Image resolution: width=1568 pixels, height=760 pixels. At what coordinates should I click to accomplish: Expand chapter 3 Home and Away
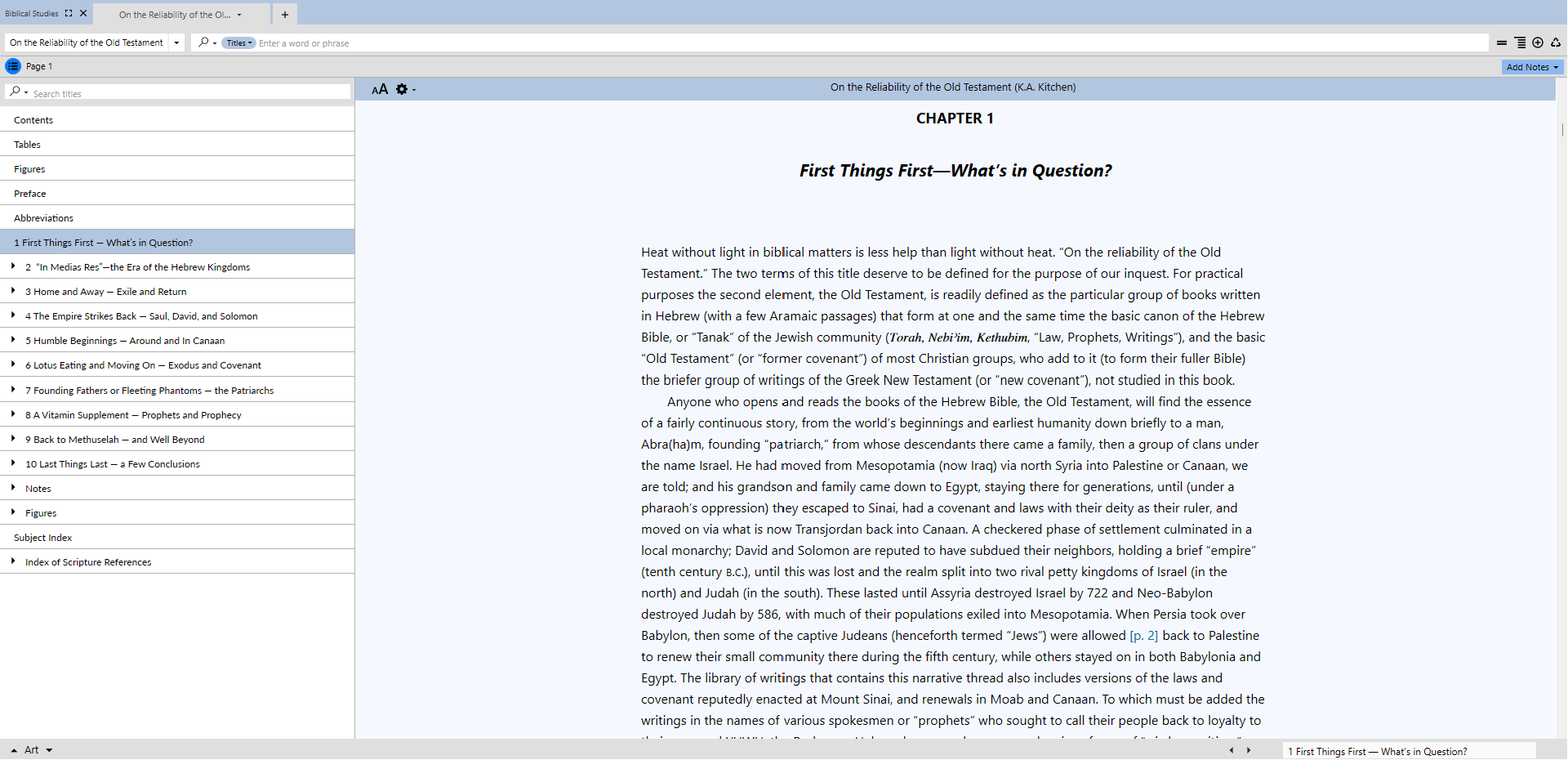coord(13,291)
